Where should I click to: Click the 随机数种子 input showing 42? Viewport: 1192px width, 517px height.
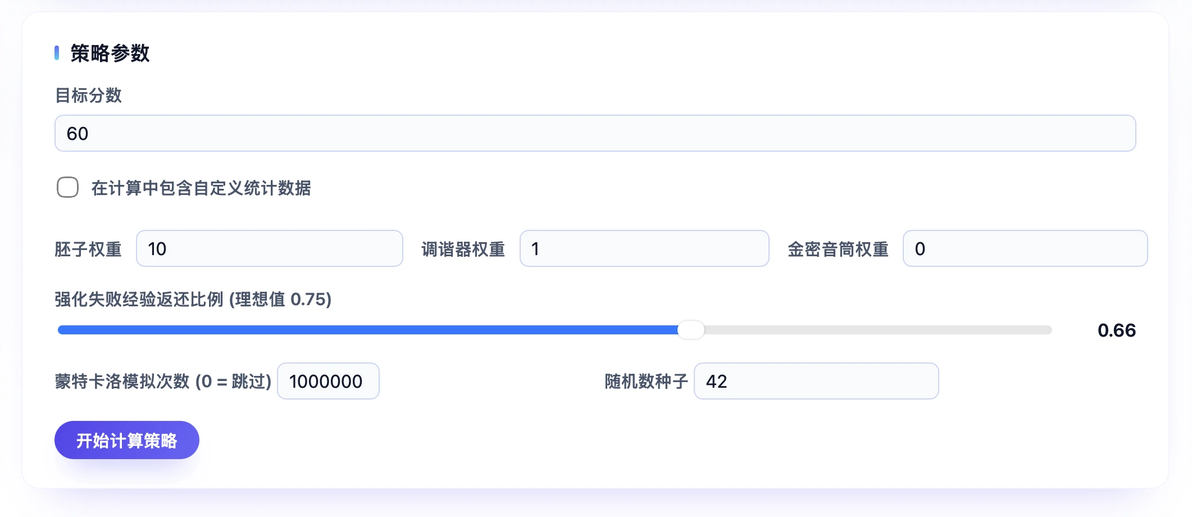[x=816, y=381]
